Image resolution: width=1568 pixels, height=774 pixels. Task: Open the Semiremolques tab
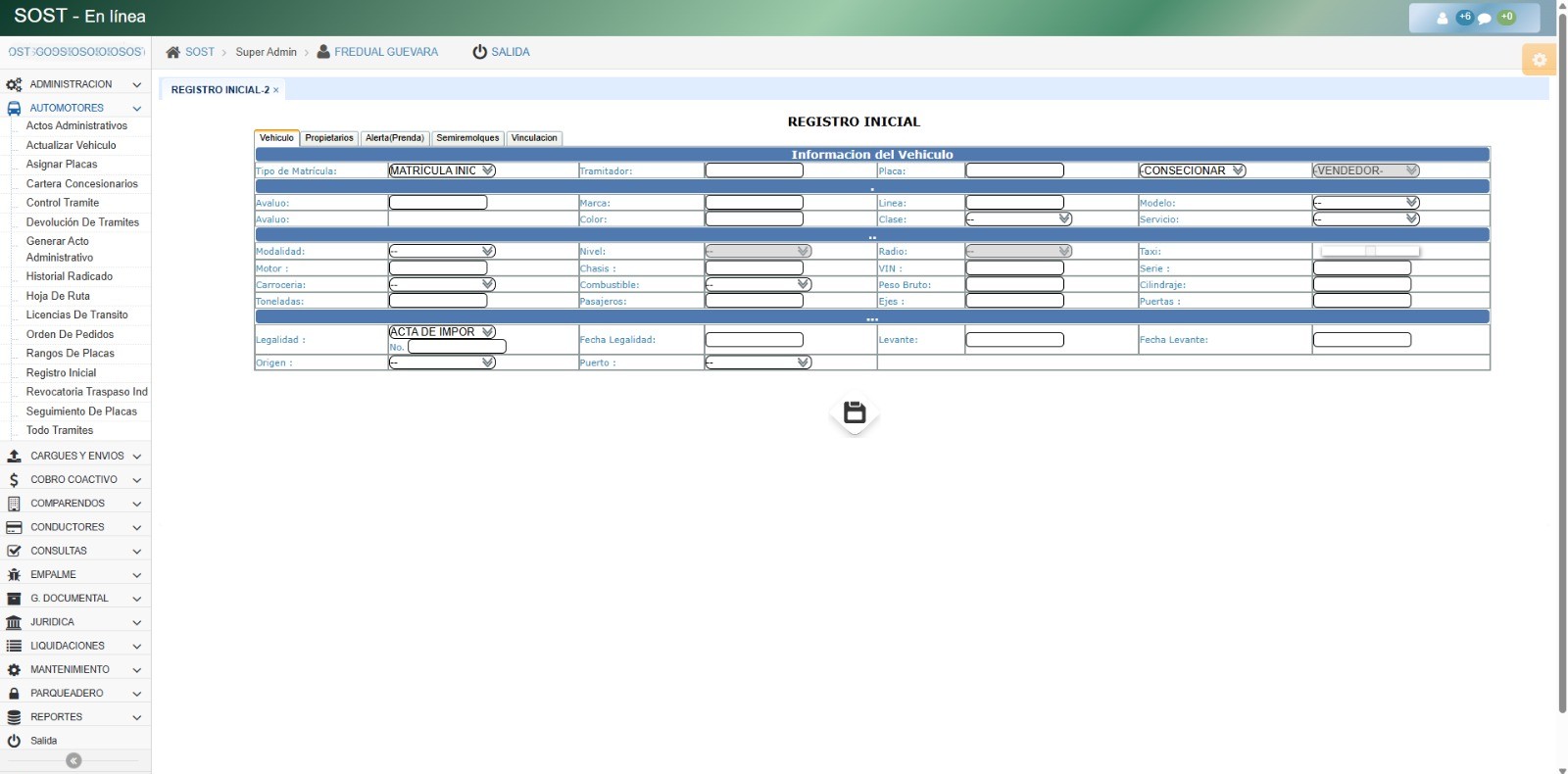click(467, 138)
